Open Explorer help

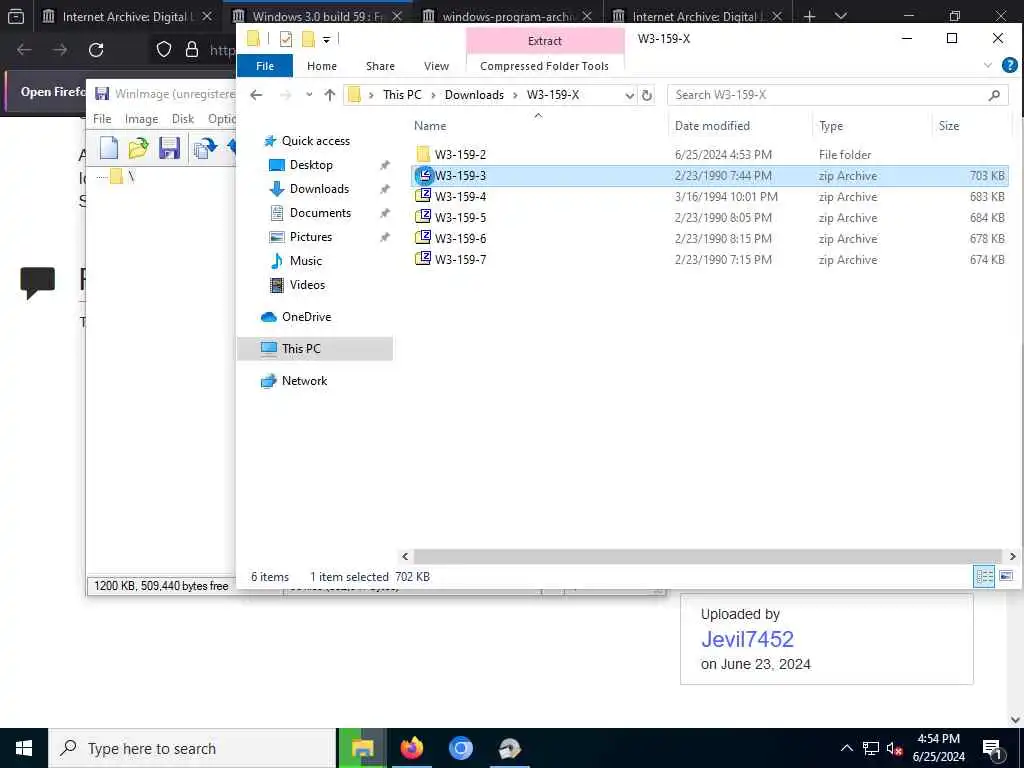click(x=1009, y=65)
